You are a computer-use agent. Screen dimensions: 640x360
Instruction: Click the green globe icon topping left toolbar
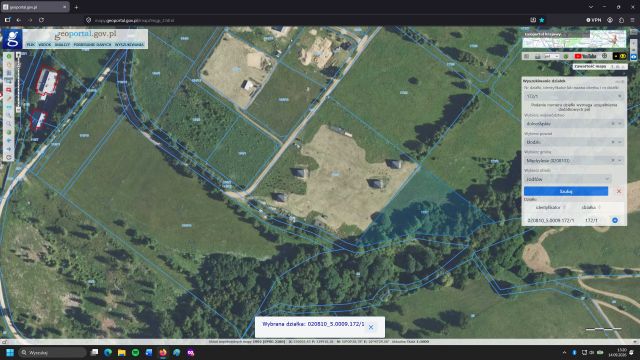(x=9, y=56)
